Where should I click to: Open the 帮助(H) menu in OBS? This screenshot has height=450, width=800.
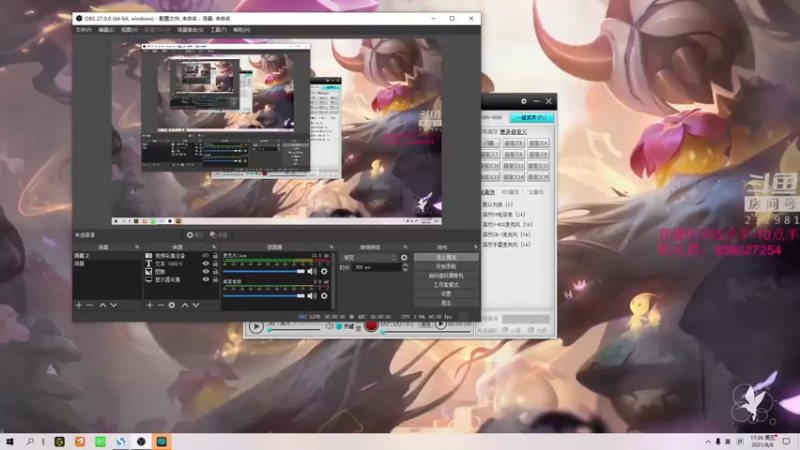[241, 30]
